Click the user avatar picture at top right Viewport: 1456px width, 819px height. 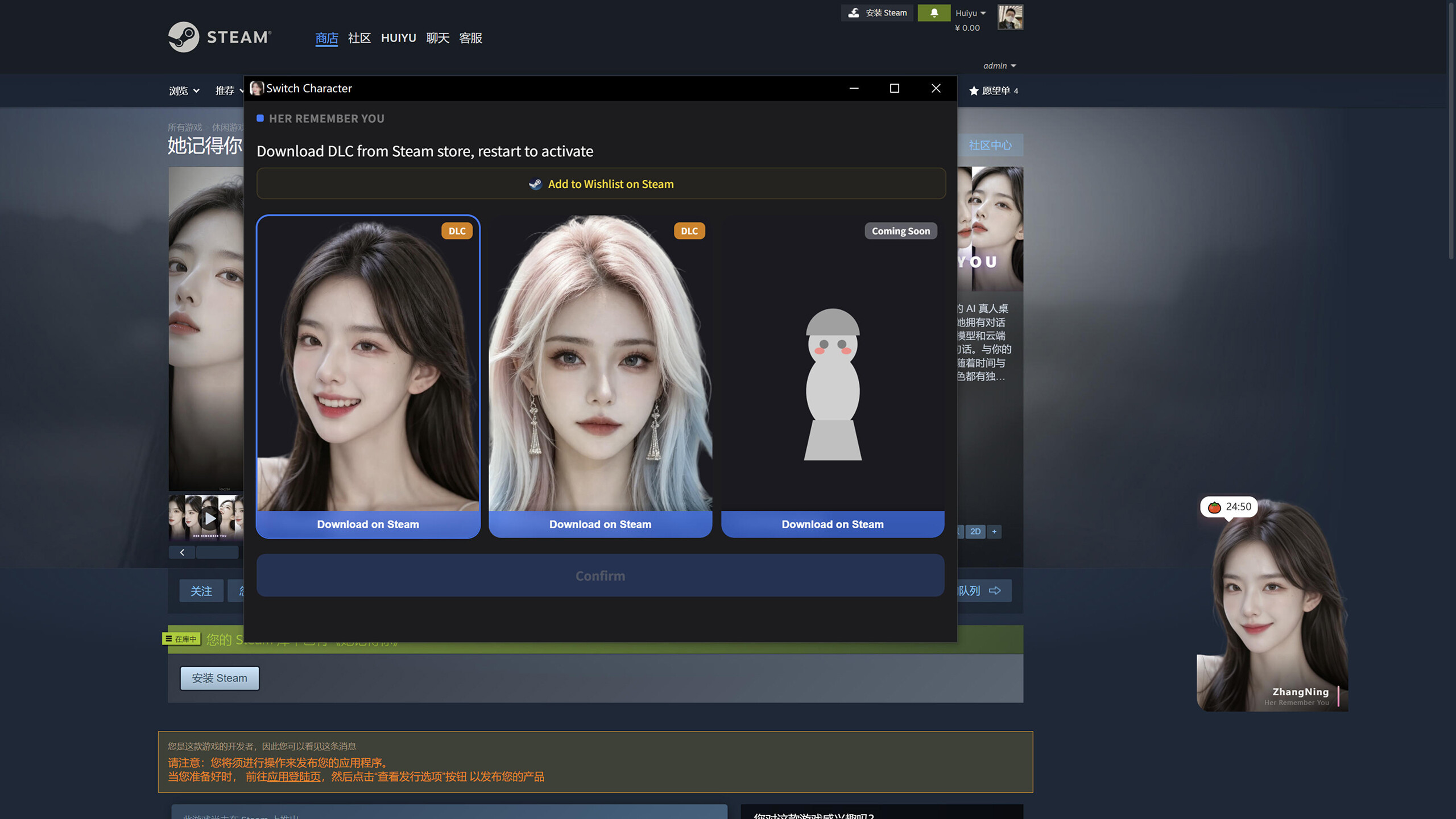click(x=1010, y=17)
